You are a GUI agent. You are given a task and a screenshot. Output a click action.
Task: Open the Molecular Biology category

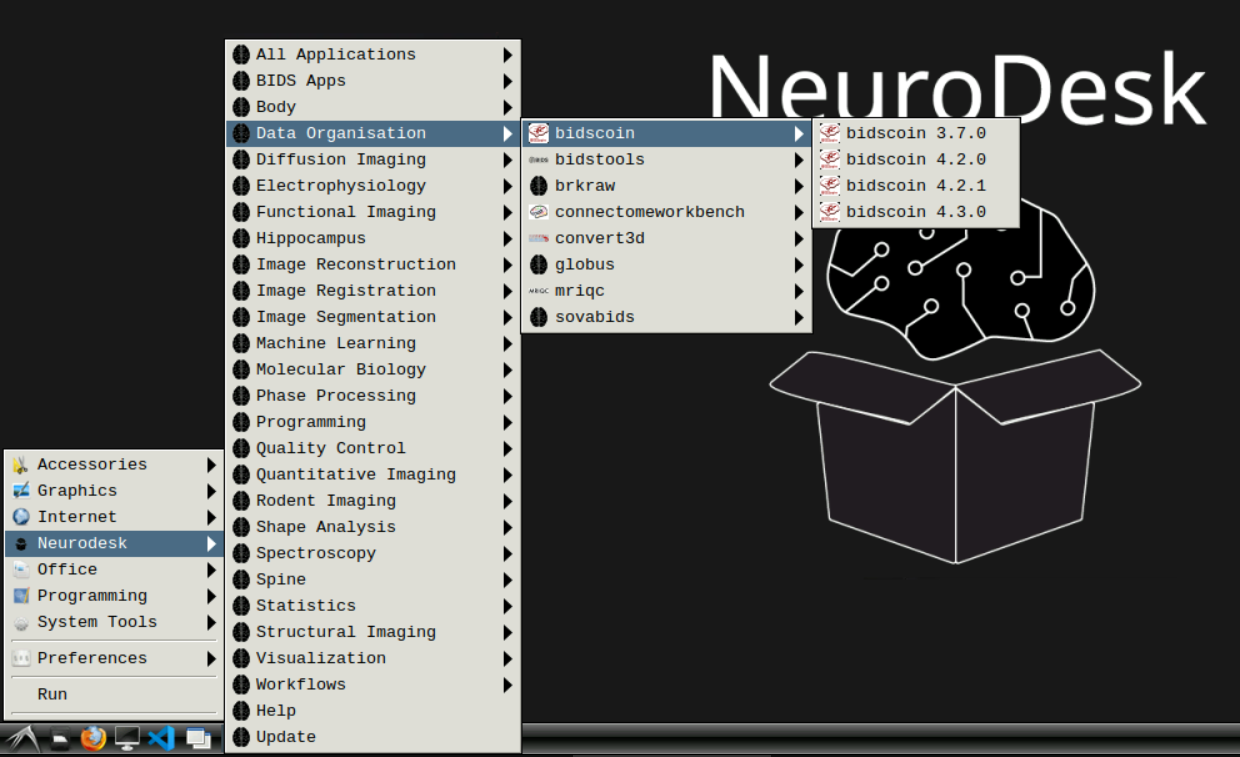373,369
